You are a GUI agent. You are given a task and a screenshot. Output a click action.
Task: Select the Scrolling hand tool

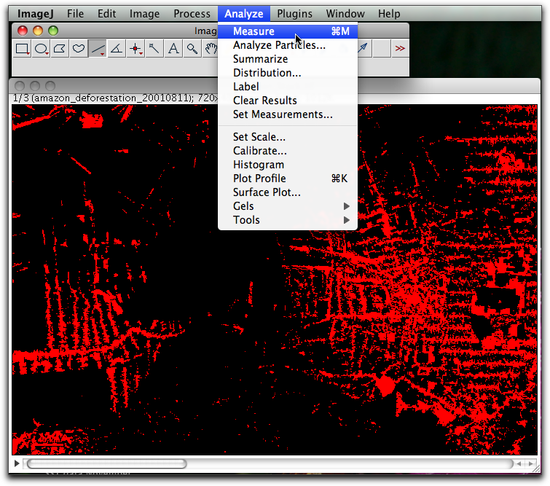210,48
